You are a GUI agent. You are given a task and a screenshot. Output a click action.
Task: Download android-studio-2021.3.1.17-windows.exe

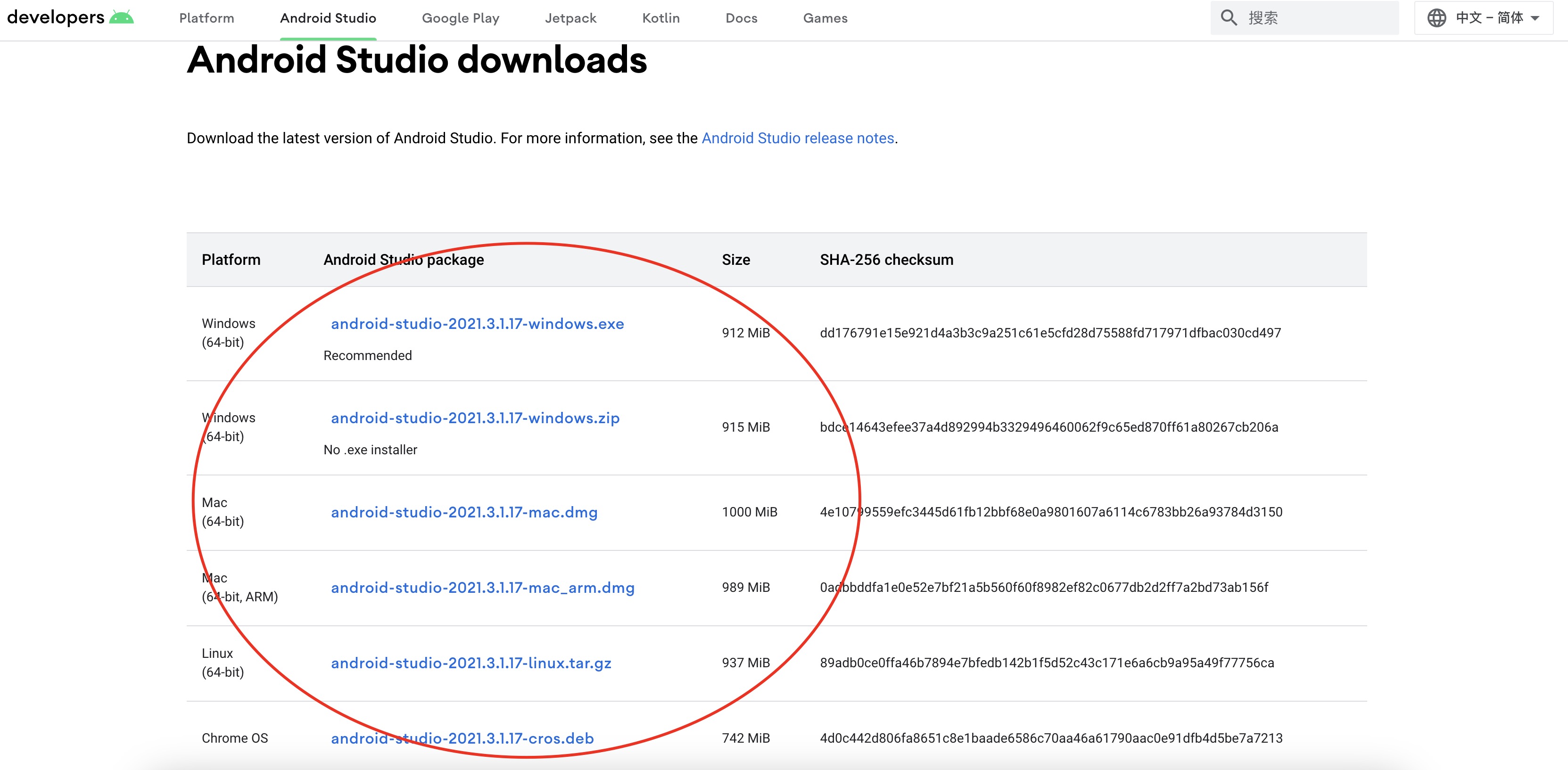coord(477,324)
